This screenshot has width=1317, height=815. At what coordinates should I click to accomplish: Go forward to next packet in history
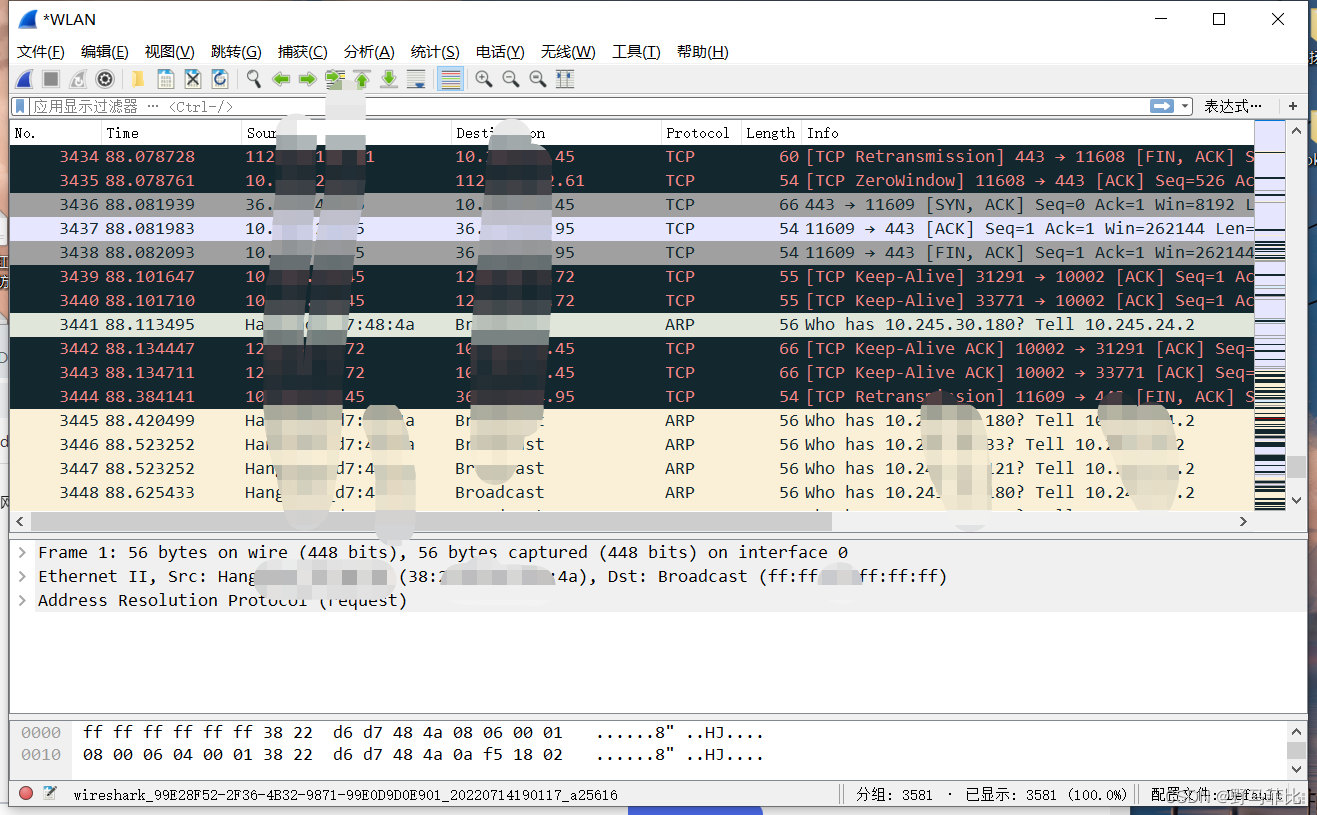click(308, 79)
